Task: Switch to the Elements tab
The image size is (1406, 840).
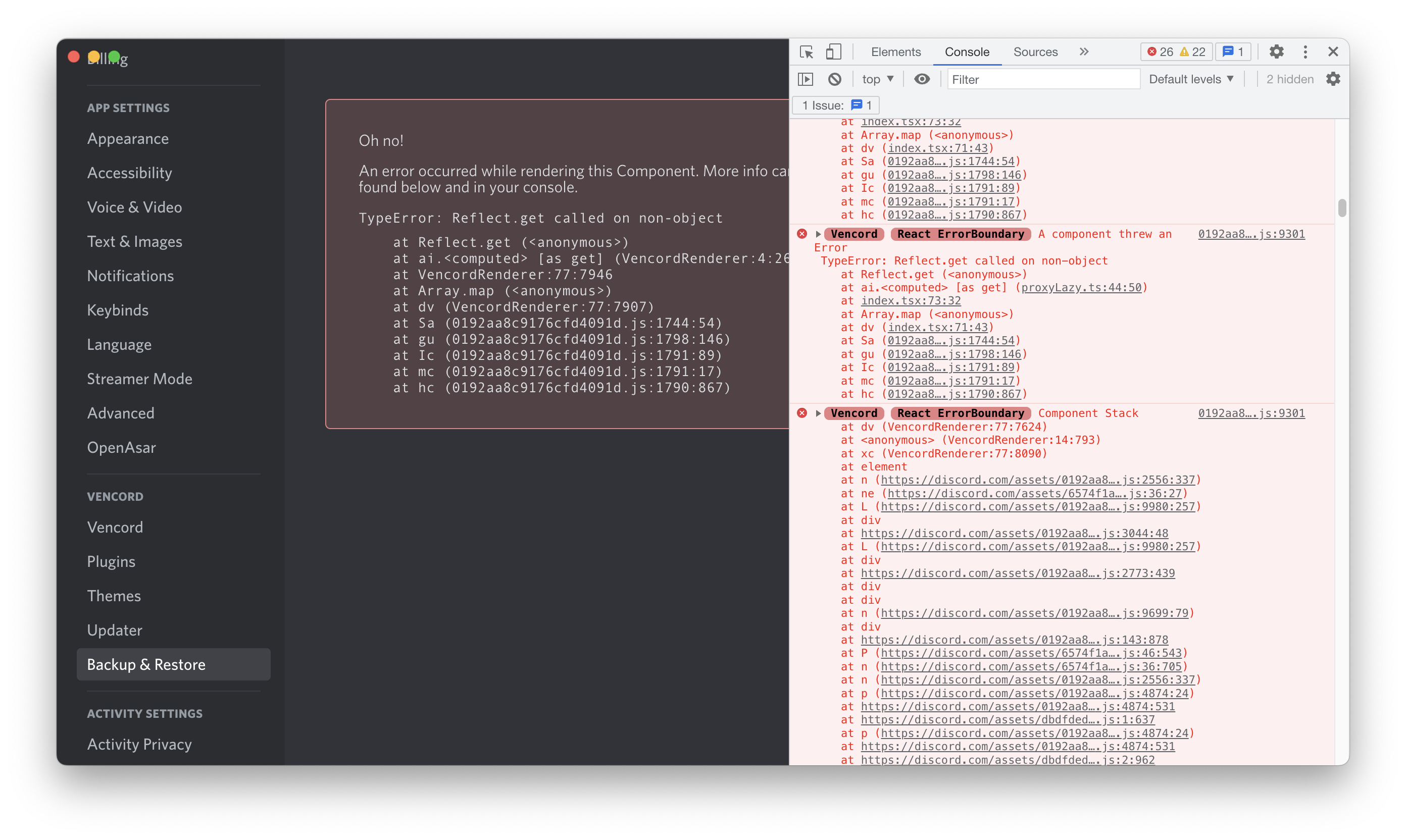Action: (895, 51)
